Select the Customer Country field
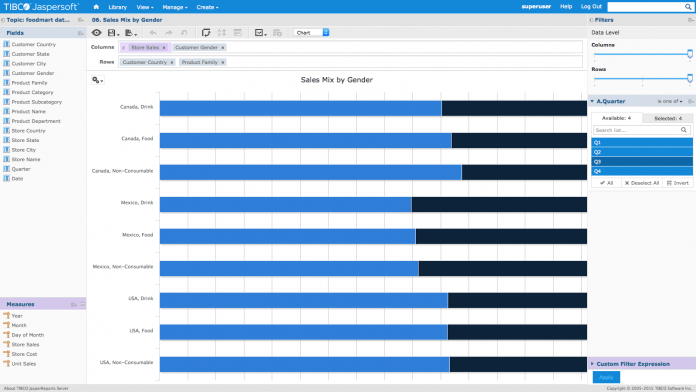696x392 pixels. tap(34, 44)
